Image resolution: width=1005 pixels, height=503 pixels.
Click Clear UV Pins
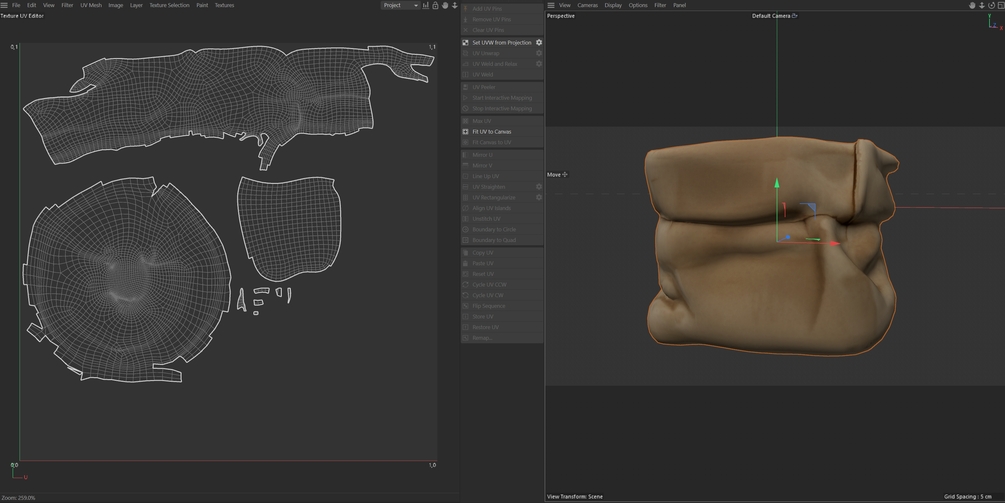click(x=502, y=30)
